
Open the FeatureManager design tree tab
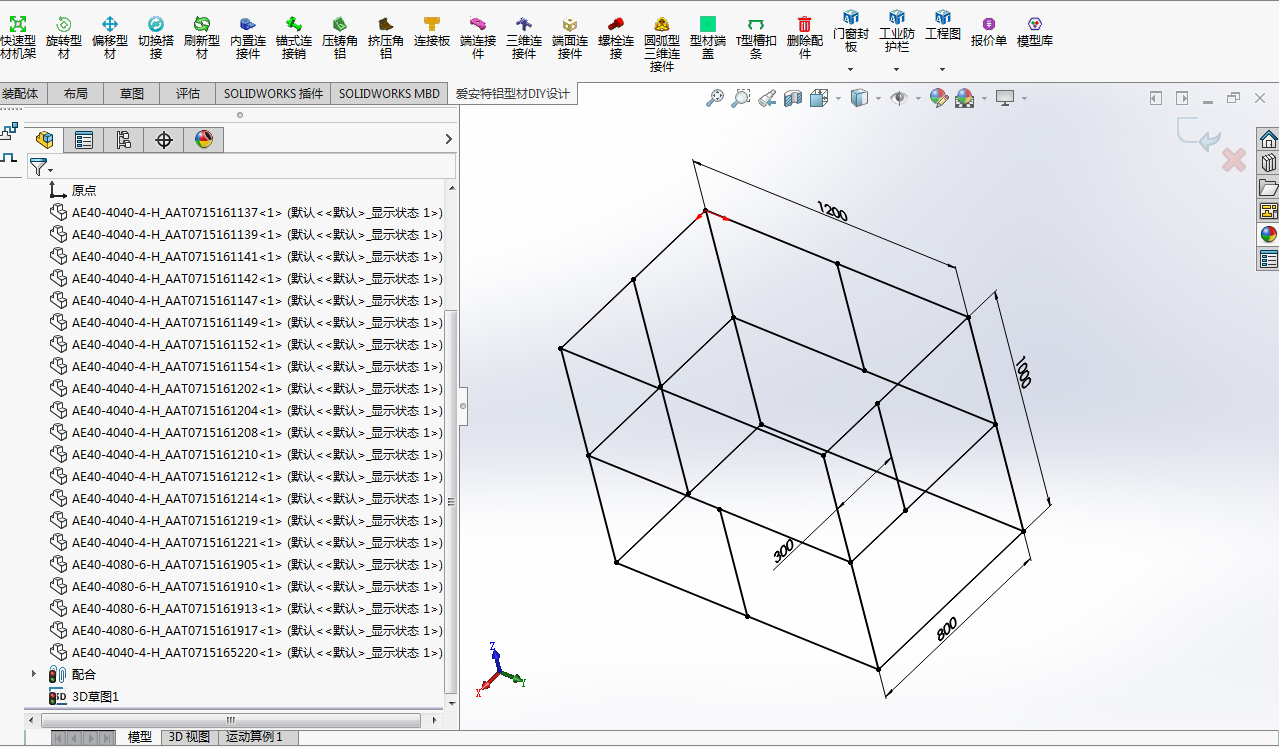pos(44,140)
